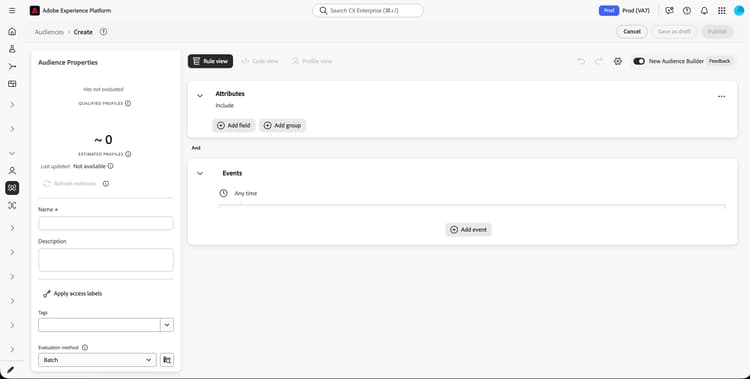
Task: Select the highlighted Audiences sidebar icon
Action: (x=12, y=188)
